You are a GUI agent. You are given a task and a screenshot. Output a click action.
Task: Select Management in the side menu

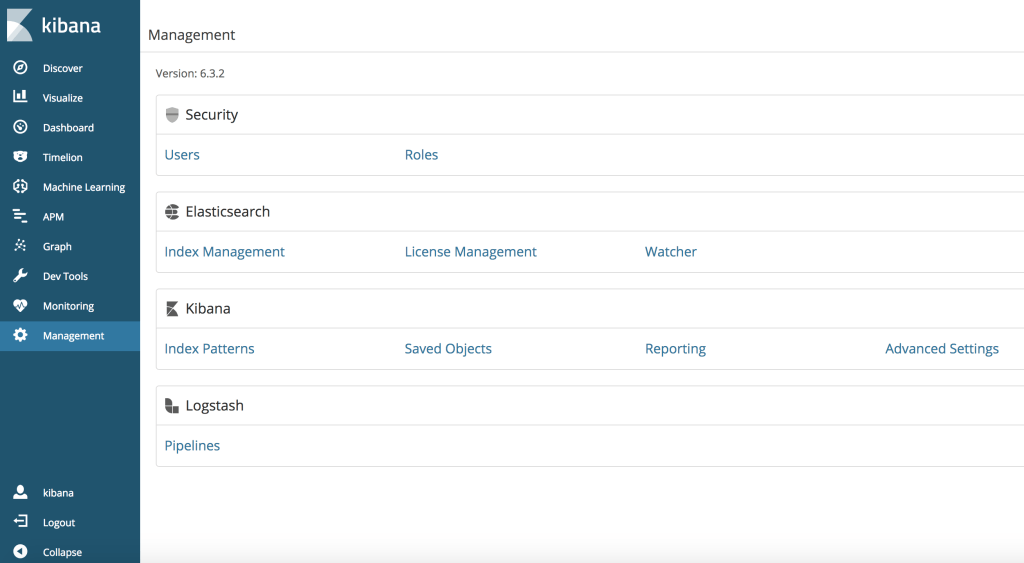click(x=72, y=336)
